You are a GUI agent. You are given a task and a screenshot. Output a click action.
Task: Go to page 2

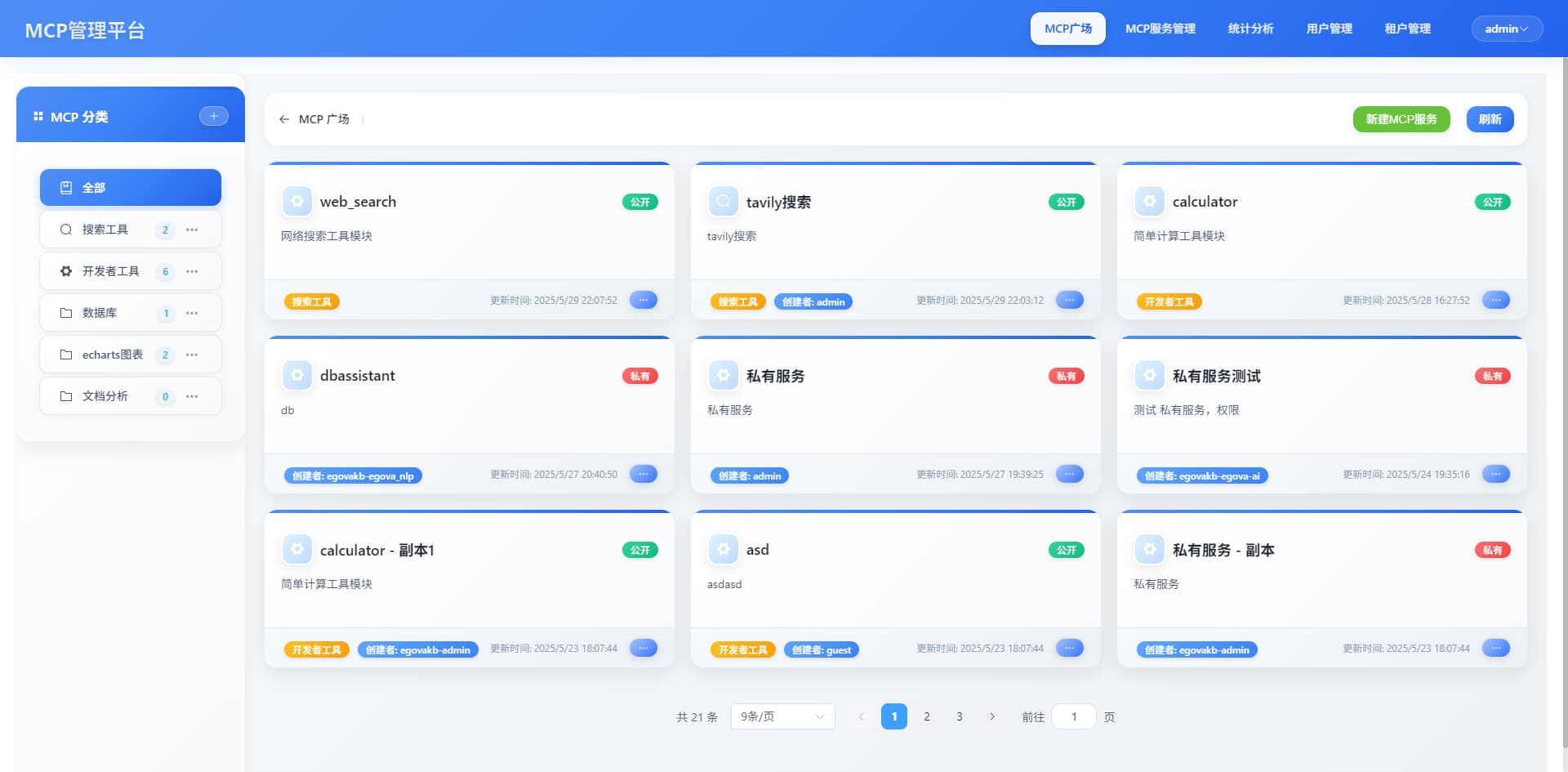927,716
